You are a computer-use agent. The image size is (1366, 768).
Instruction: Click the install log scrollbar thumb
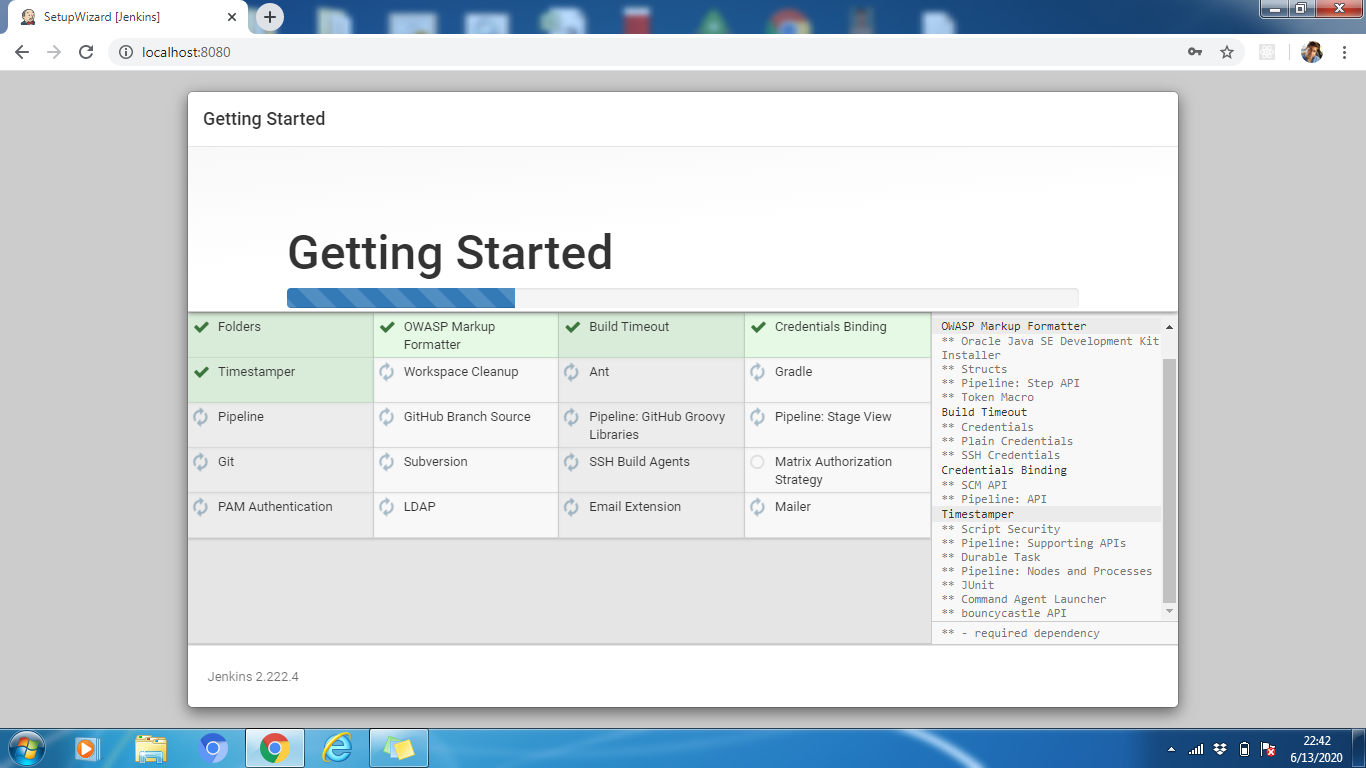(1170, 481)
